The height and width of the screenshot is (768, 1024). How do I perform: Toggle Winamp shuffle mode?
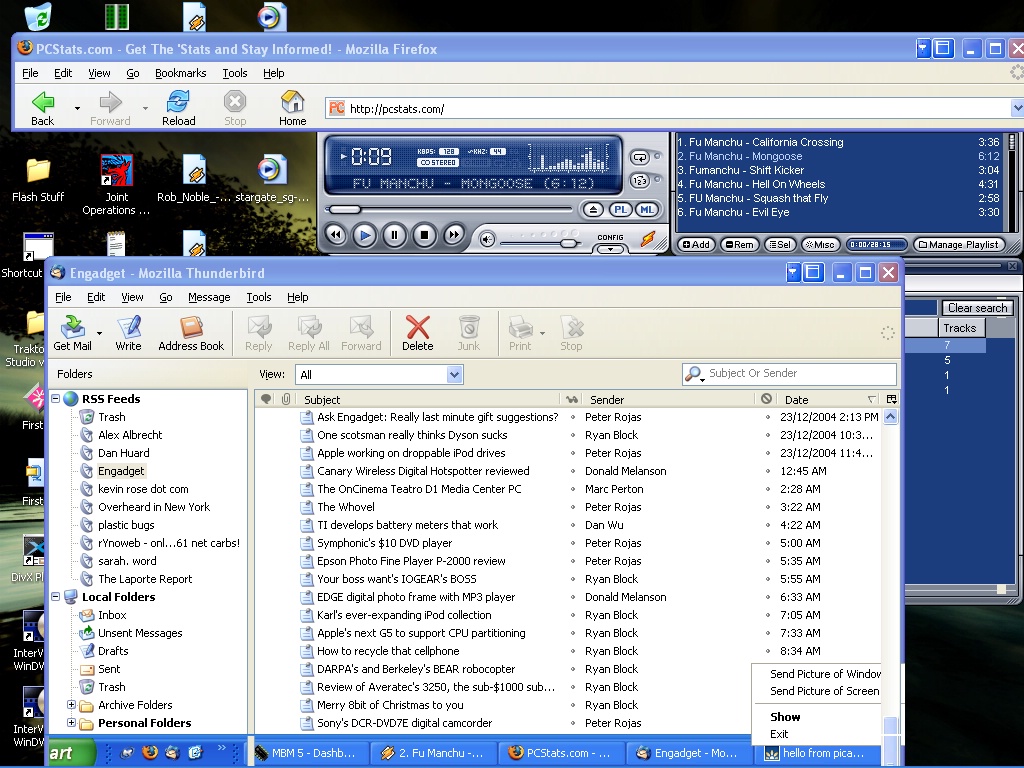pos(640,180)
